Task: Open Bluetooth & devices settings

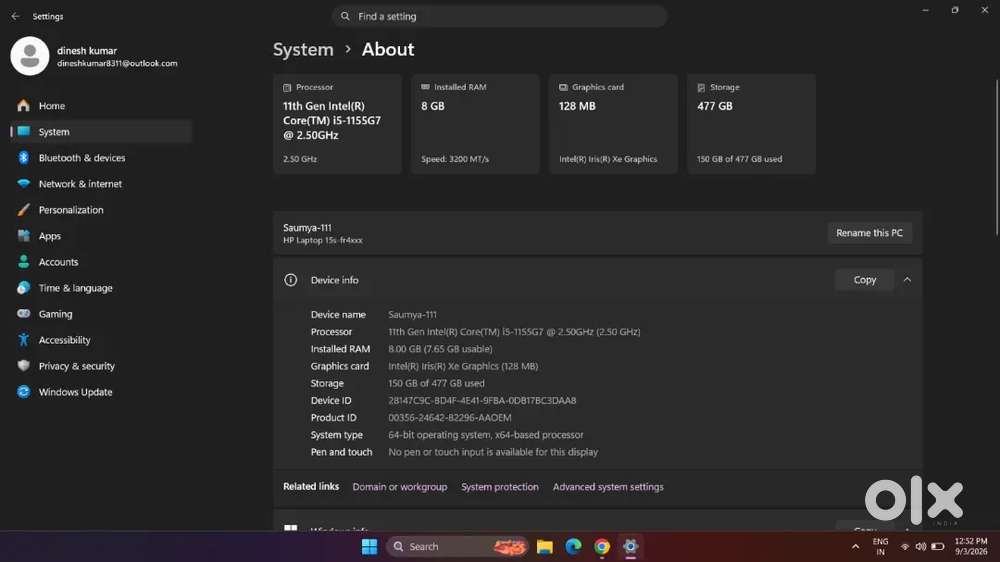Action: (x=82, y=158)
